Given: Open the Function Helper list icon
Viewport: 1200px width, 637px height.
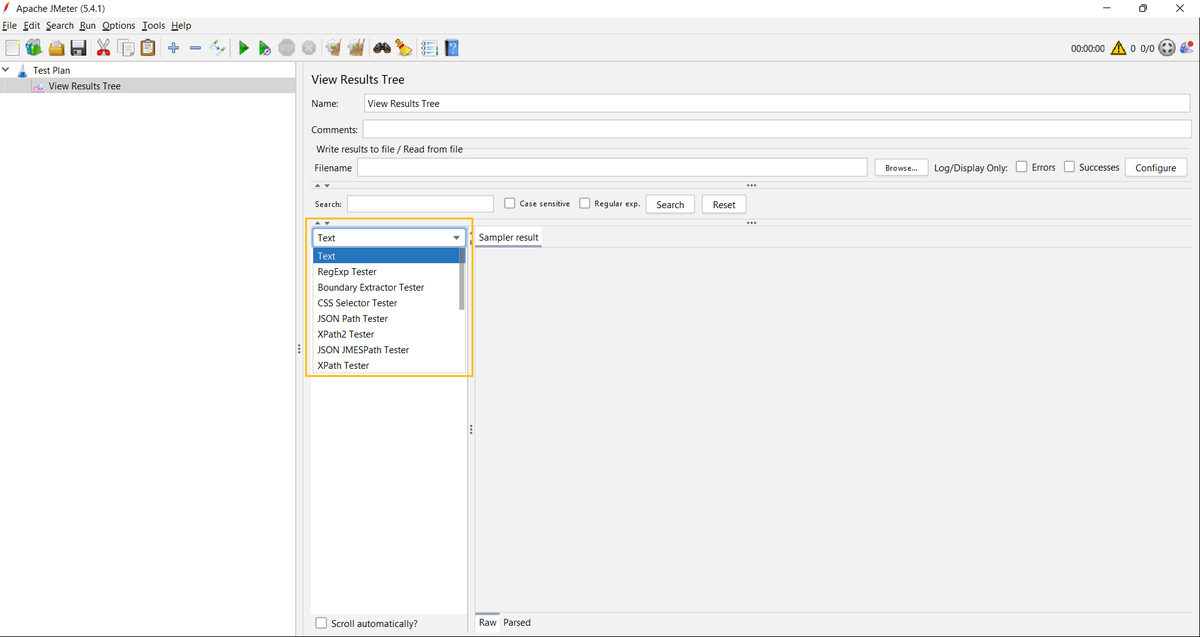Looking at the screenshot, I should pyautogui.click(x=429, y=47).
